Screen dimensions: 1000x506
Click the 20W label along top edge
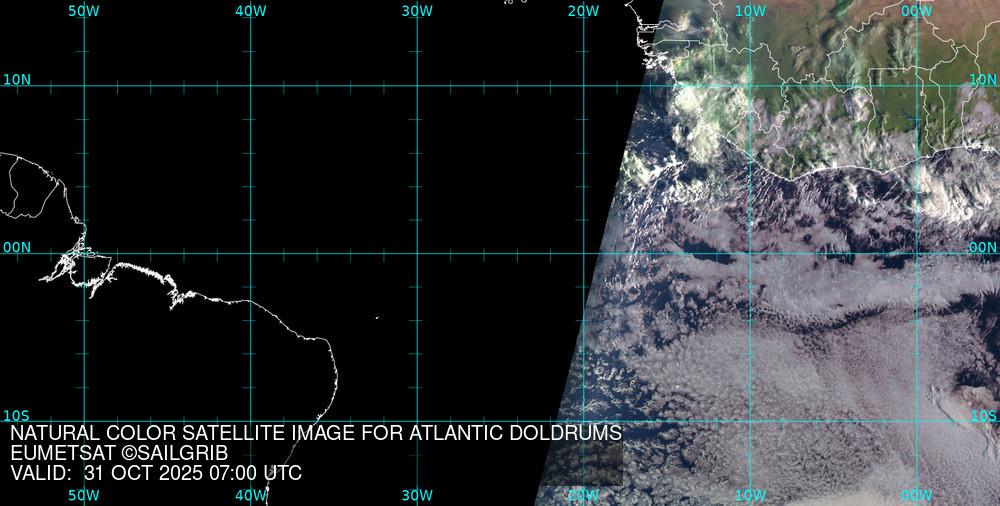click(x=583, y=10)
